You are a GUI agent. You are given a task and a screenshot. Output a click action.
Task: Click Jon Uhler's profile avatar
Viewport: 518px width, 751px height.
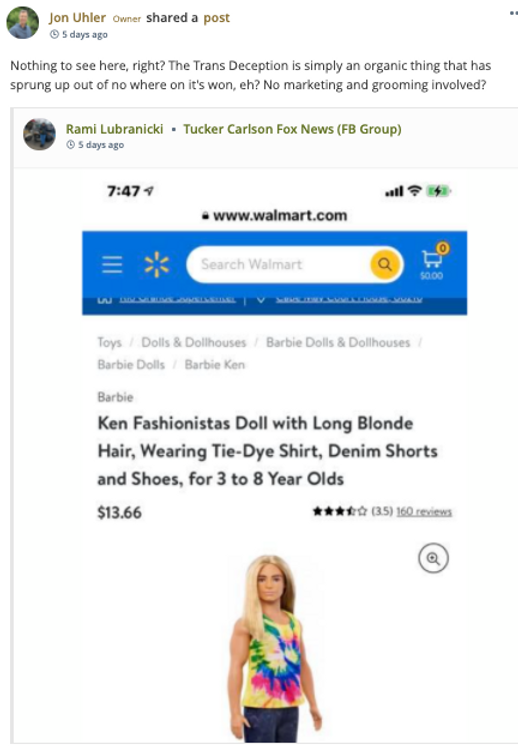(x=23, y=23)
